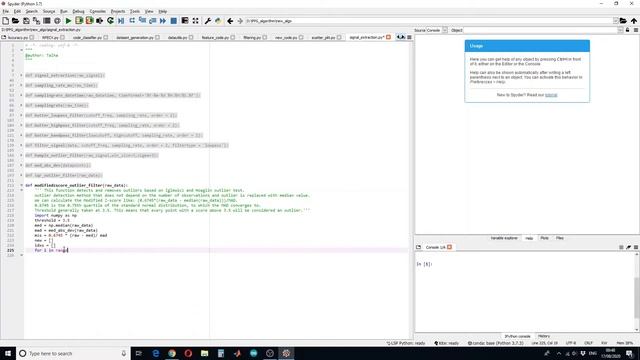Toggle fullscreen mode icon
The width and height of the screenshot is (640, 360).
[x=196, y=21]
